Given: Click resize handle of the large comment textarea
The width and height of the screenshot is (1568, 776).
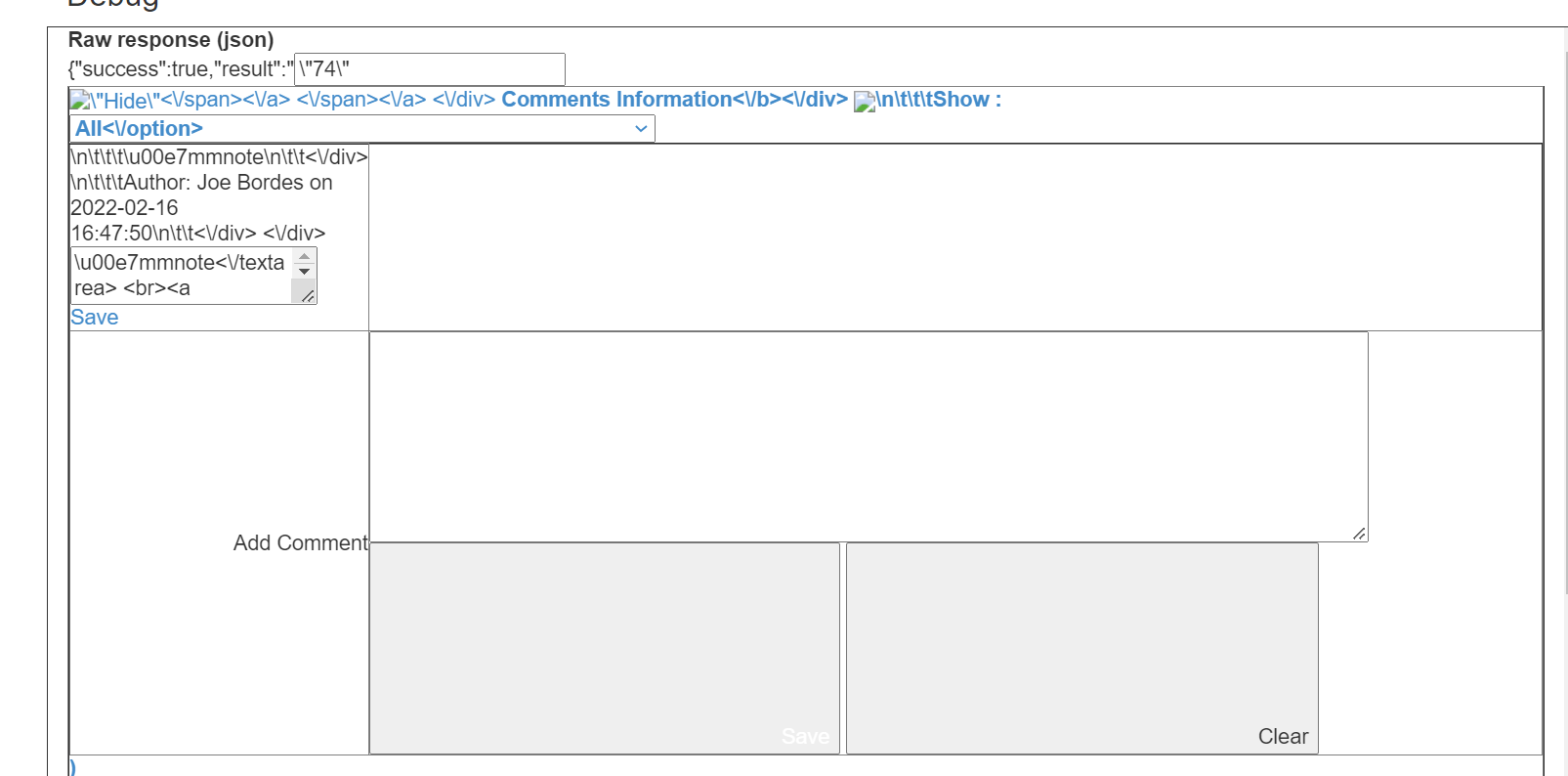Looking at the screenshot, I should click(x=1358, y=533).
